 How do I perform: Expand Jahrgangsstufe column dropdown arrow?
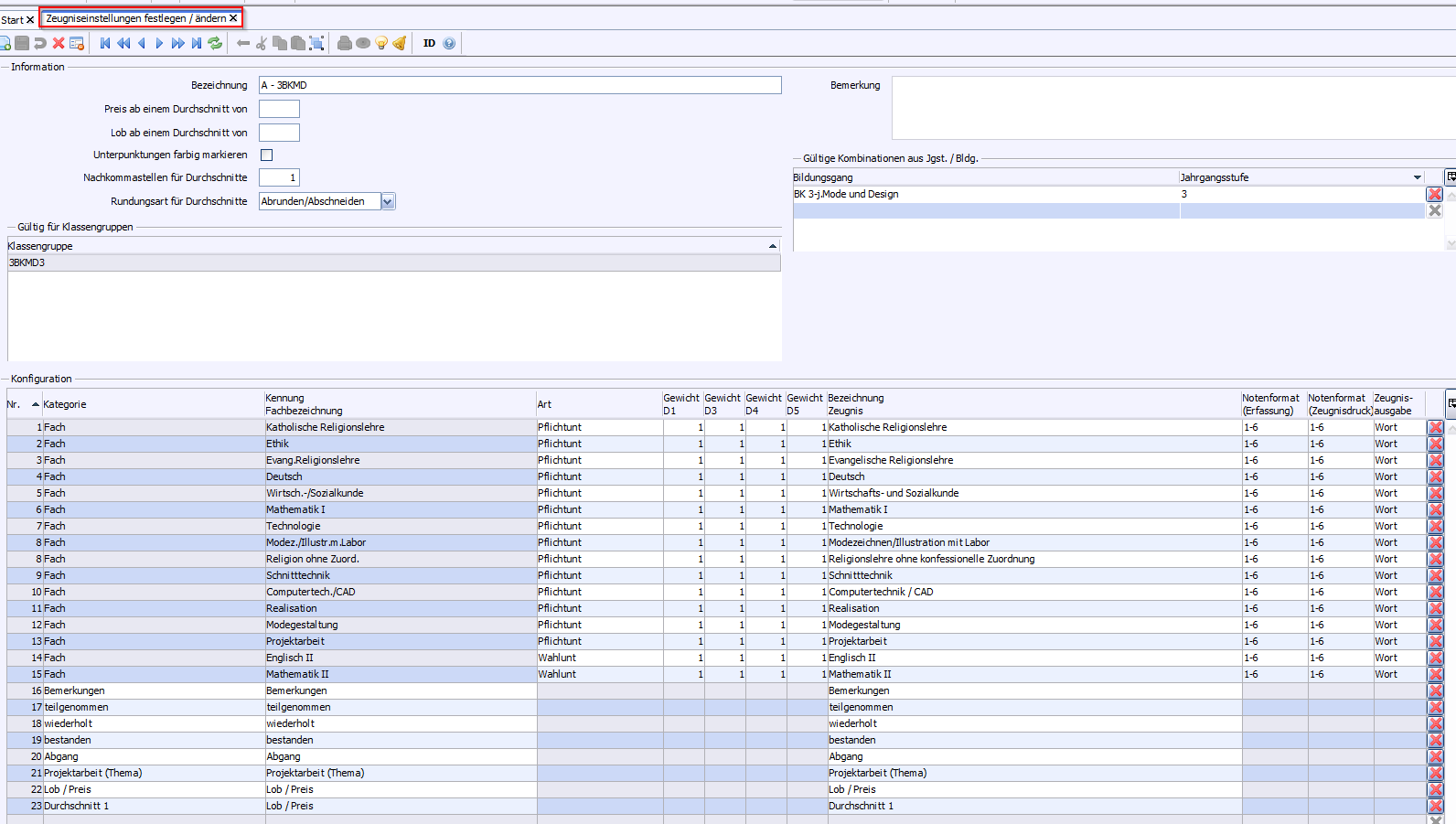(x=1417, y=177)
